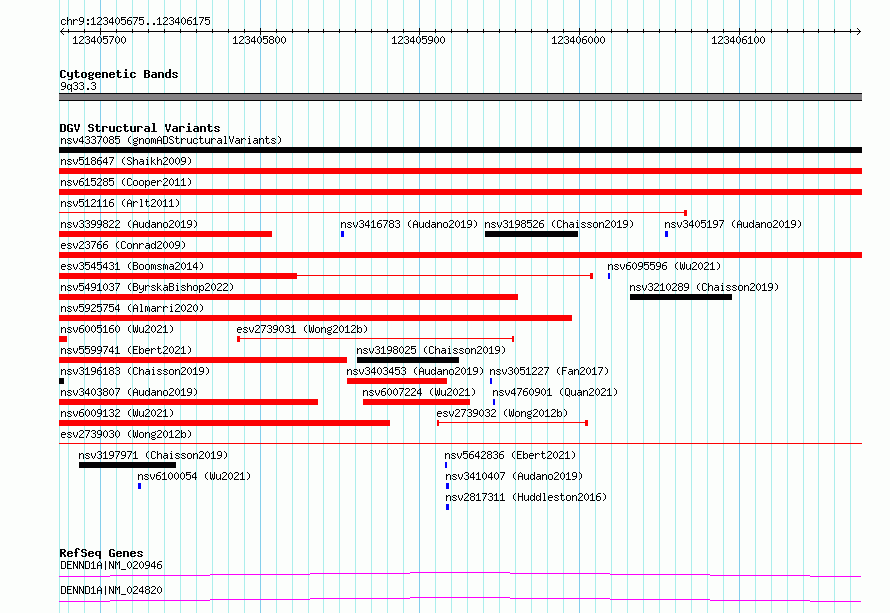This screenshot has width=890, height=613.
Task: Click the esv2739032 (Wong2012b) label
Action: pos(502,413)
